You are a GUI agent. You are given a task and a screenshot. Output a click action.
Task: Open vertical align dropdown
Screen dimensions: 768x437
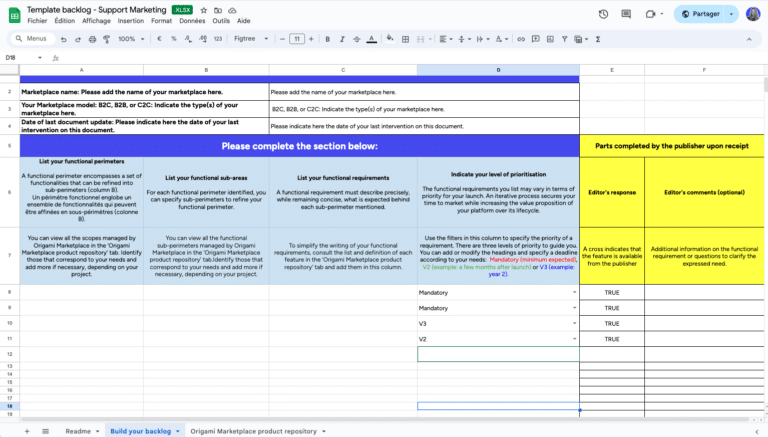pyautogui.click(x=464, y=39)
